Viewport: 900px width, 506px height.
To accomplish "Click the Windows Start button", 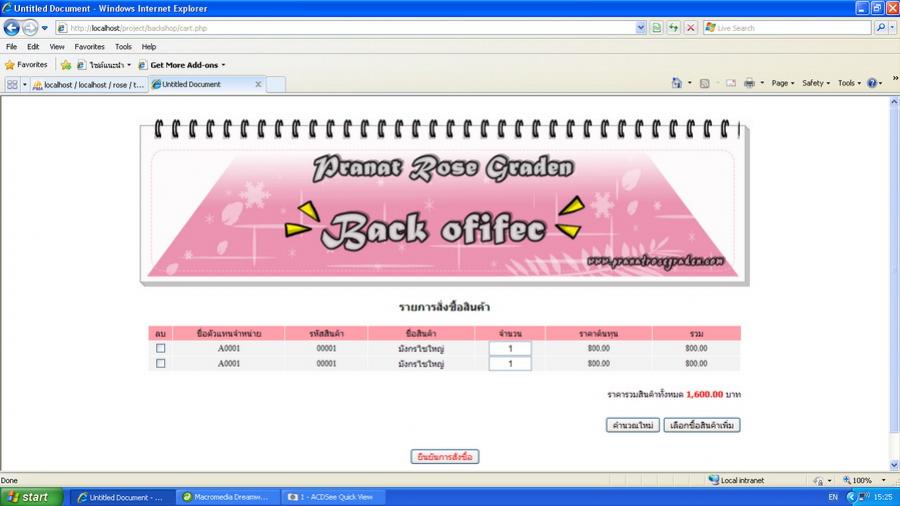I will 32,497.
